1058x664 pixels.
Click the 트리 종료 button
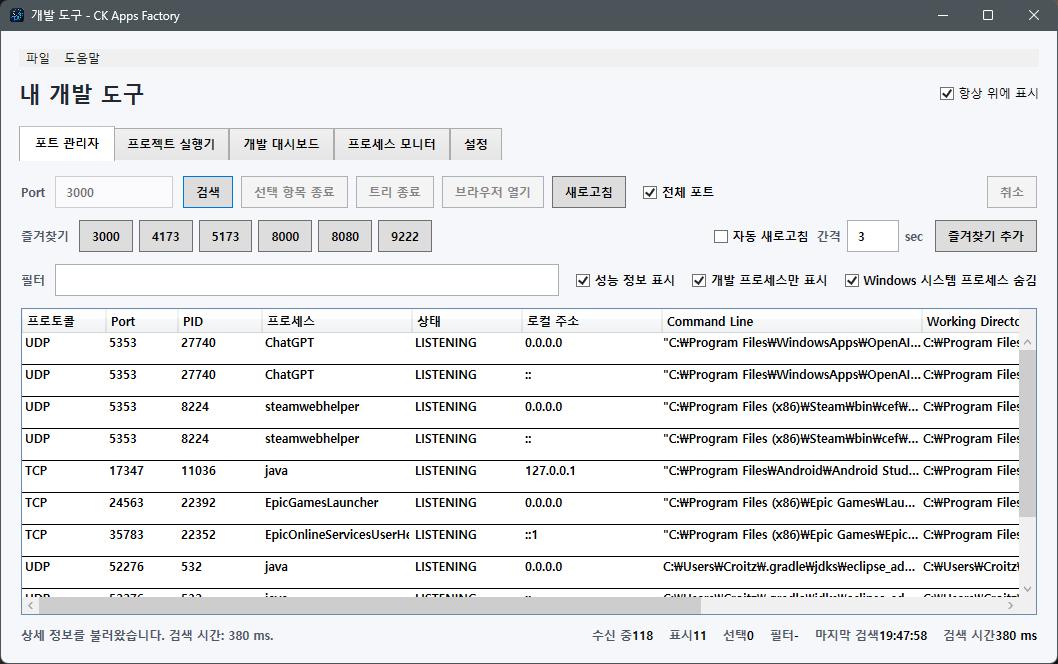click(x=395, y=192)
